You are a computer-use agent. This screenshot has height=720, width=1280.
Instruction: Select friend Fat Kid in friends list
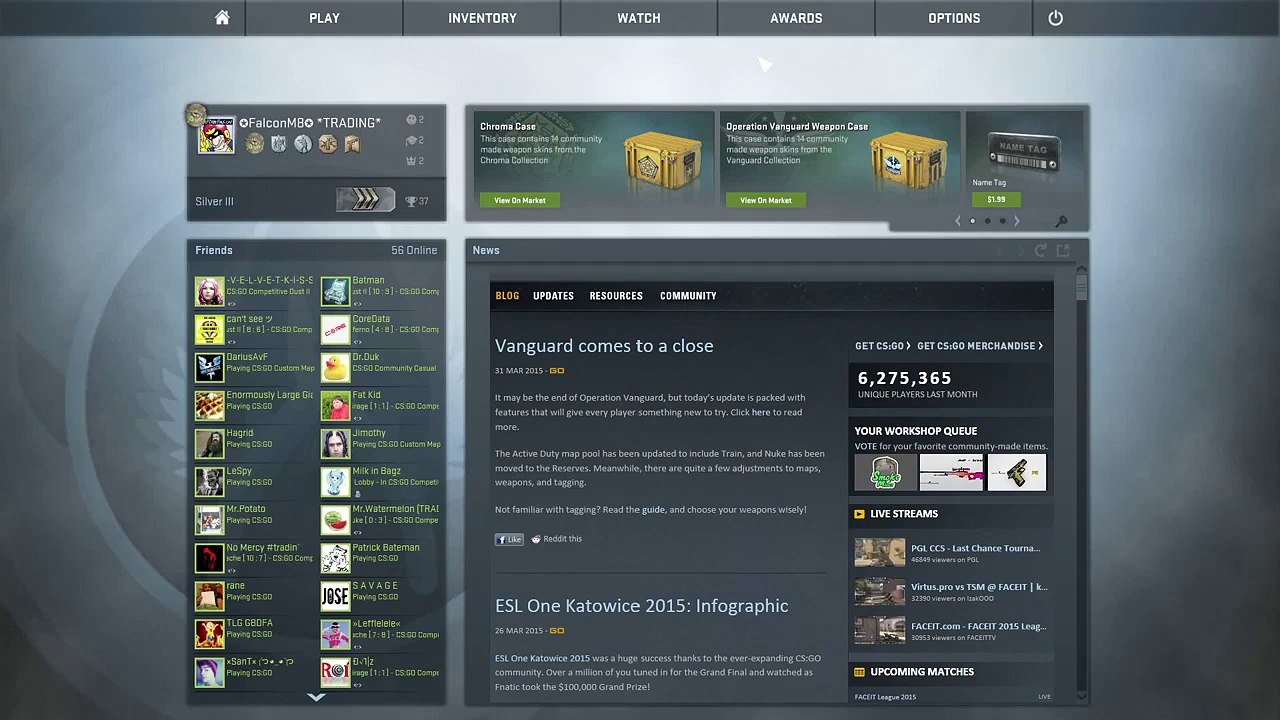380,405
